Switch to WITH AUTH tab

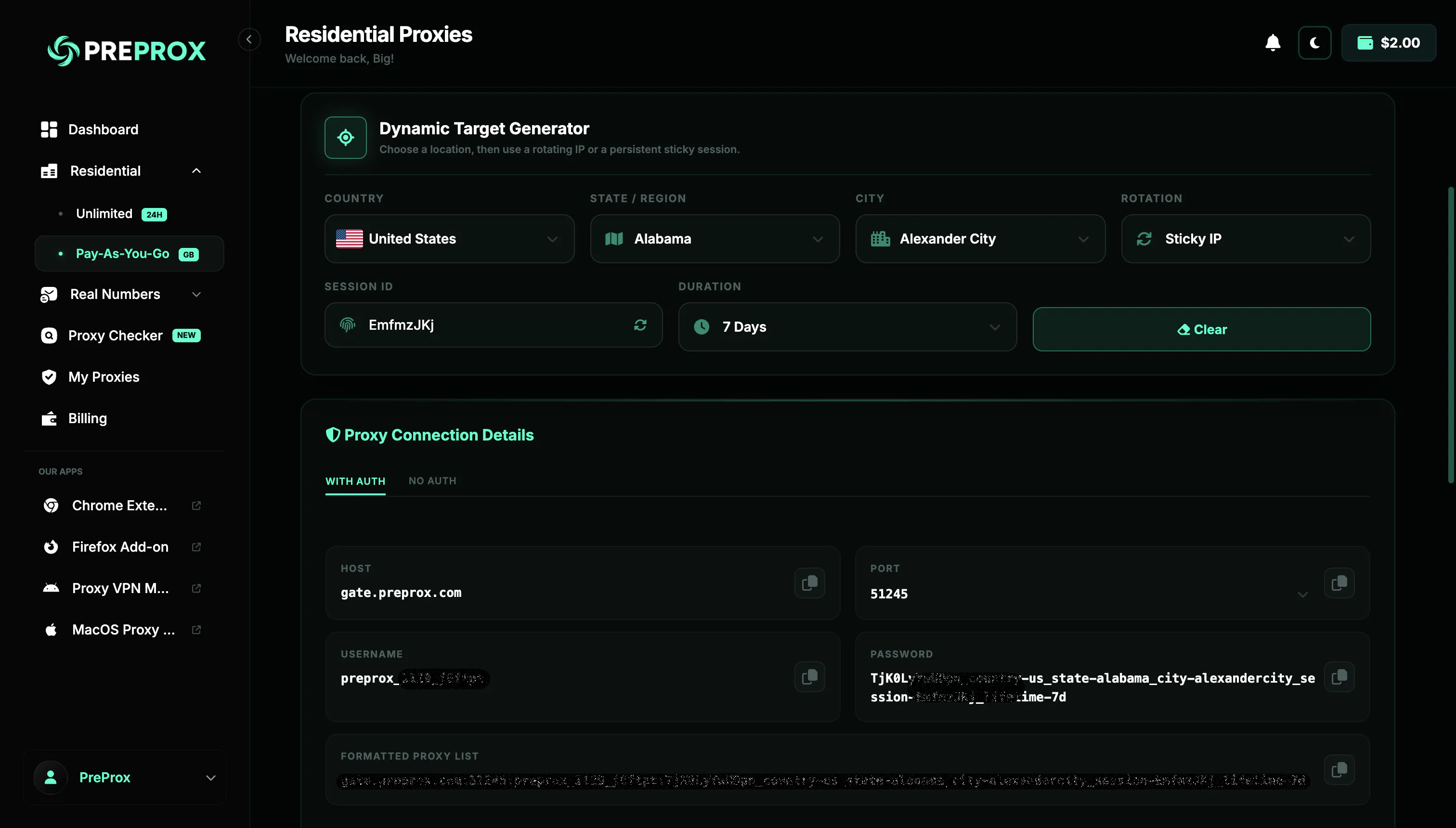355,481
